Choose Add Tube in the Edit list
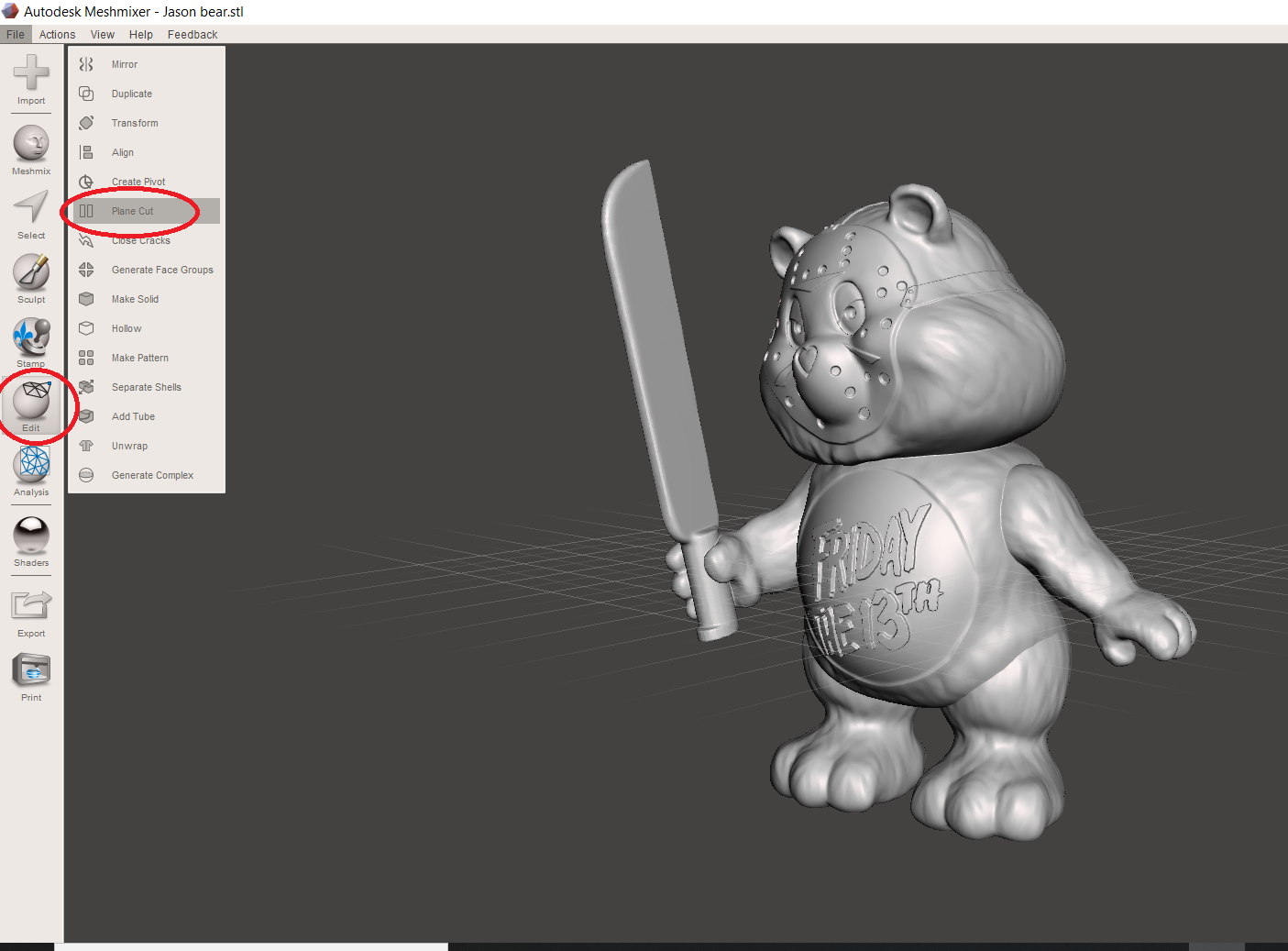The height and width of the screenshot is (951, 1288). 147,416
